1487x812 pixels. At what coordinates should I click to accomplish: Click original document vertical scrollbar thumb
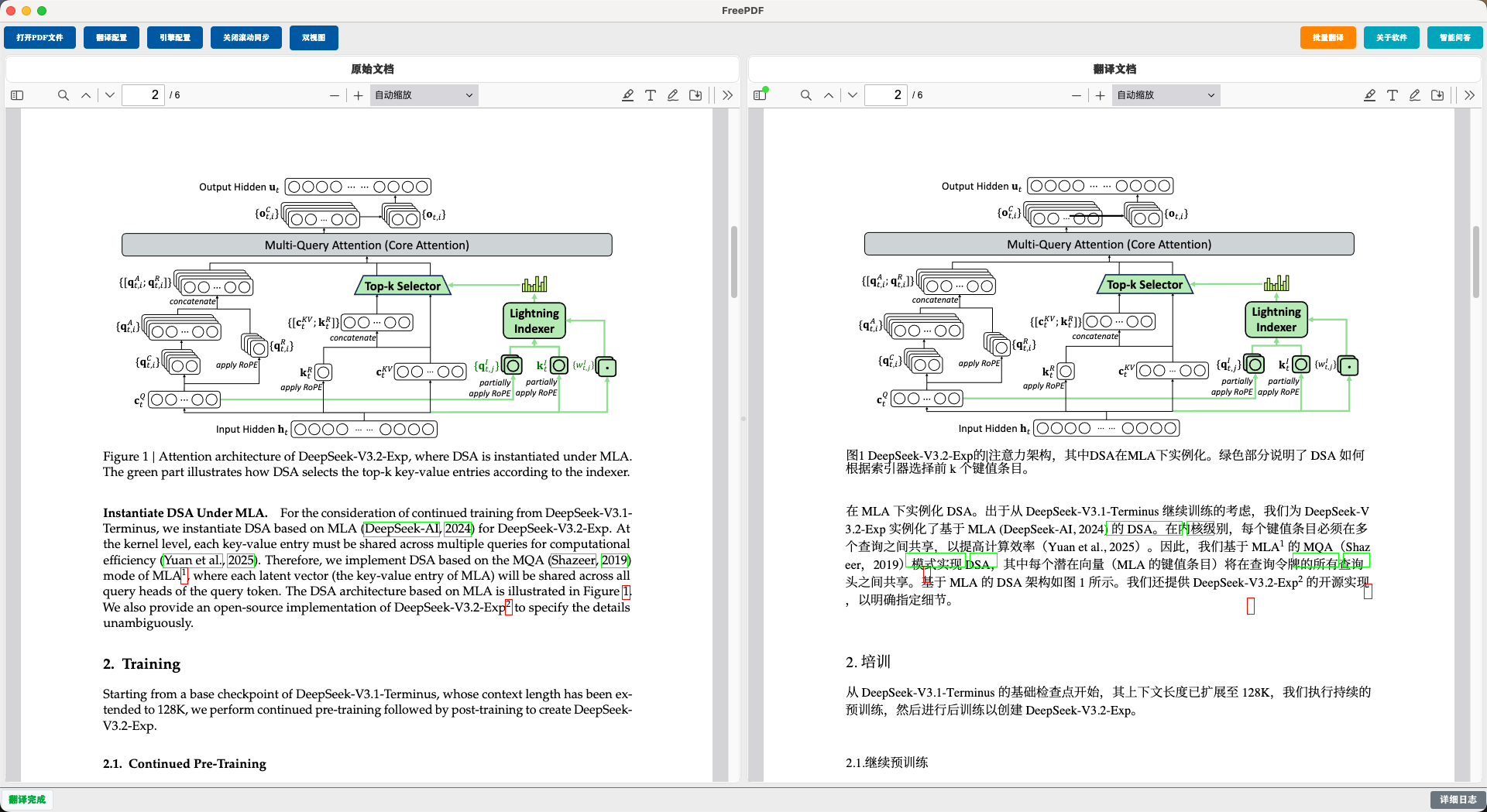(x=733, y=262)
